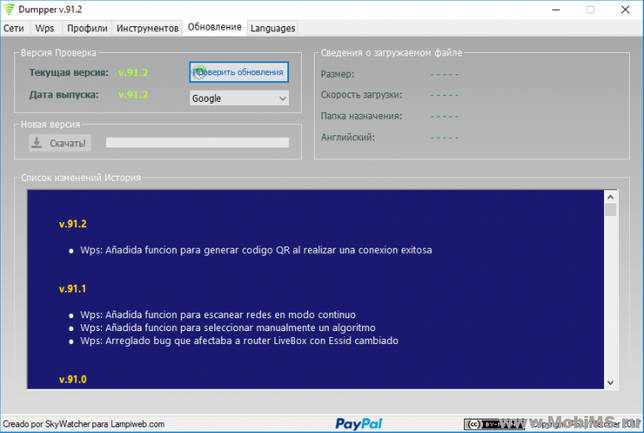Click the PayPal donate logo
This screenshot has height=433, width=644.
click(x=359, y=424)
